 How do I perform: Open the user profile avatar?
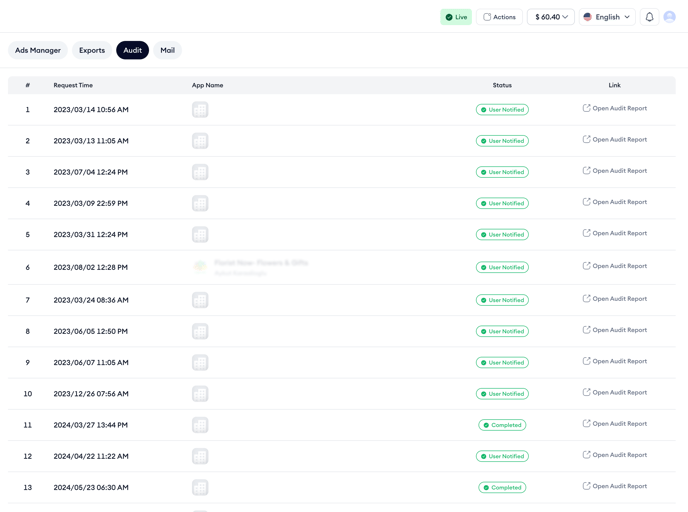pyautogui.click(x=670, y=17)
